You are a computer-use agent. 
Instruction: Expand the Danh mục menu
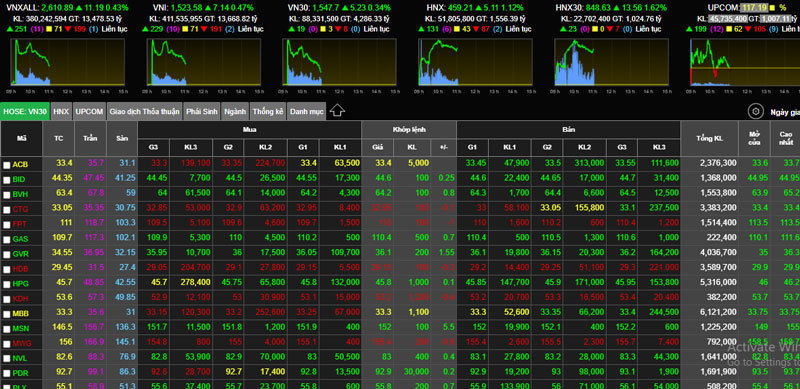[307, 111]
